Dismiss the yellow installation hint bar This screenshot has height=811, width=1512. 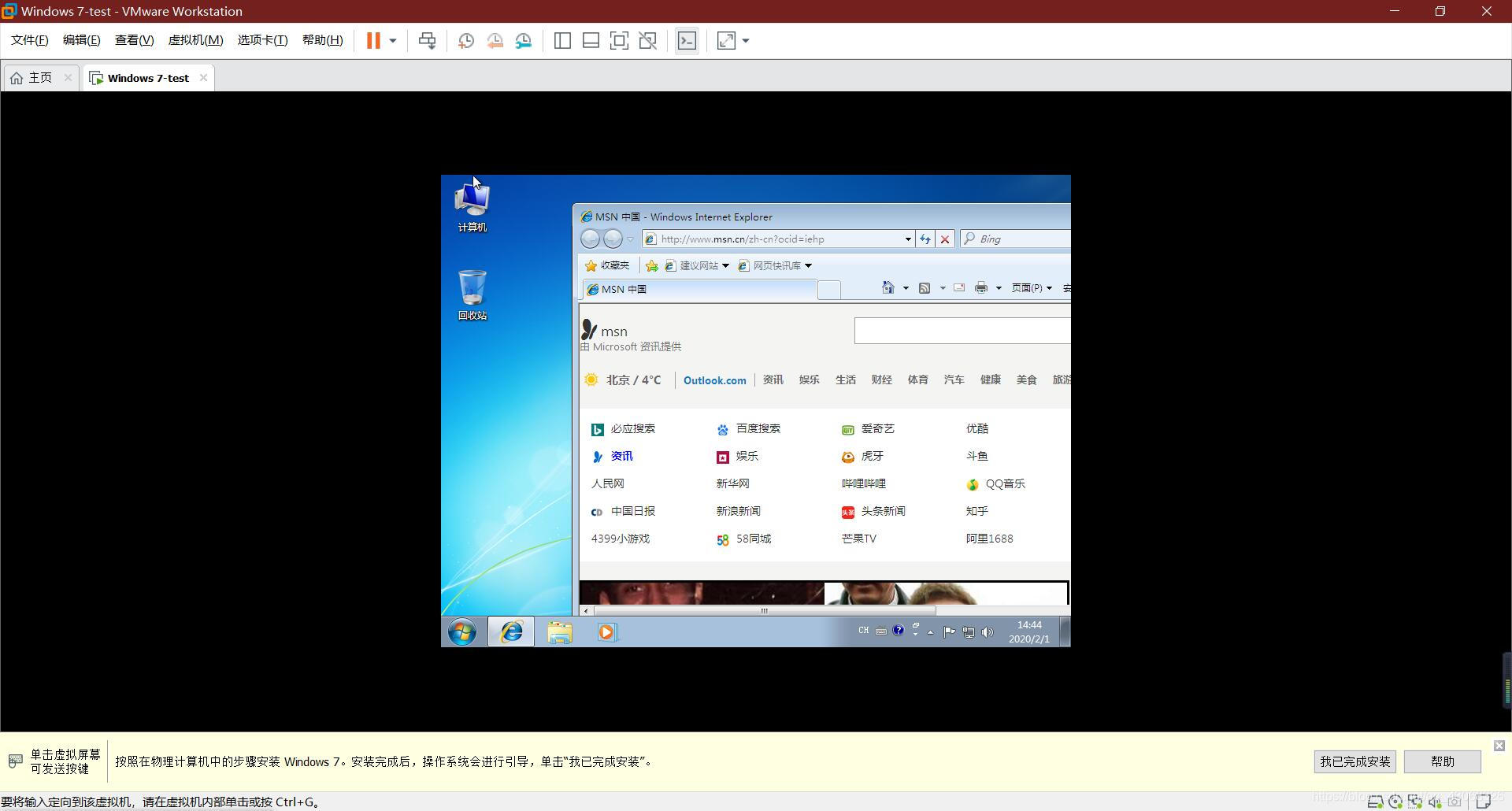(x=1499, y=745)
